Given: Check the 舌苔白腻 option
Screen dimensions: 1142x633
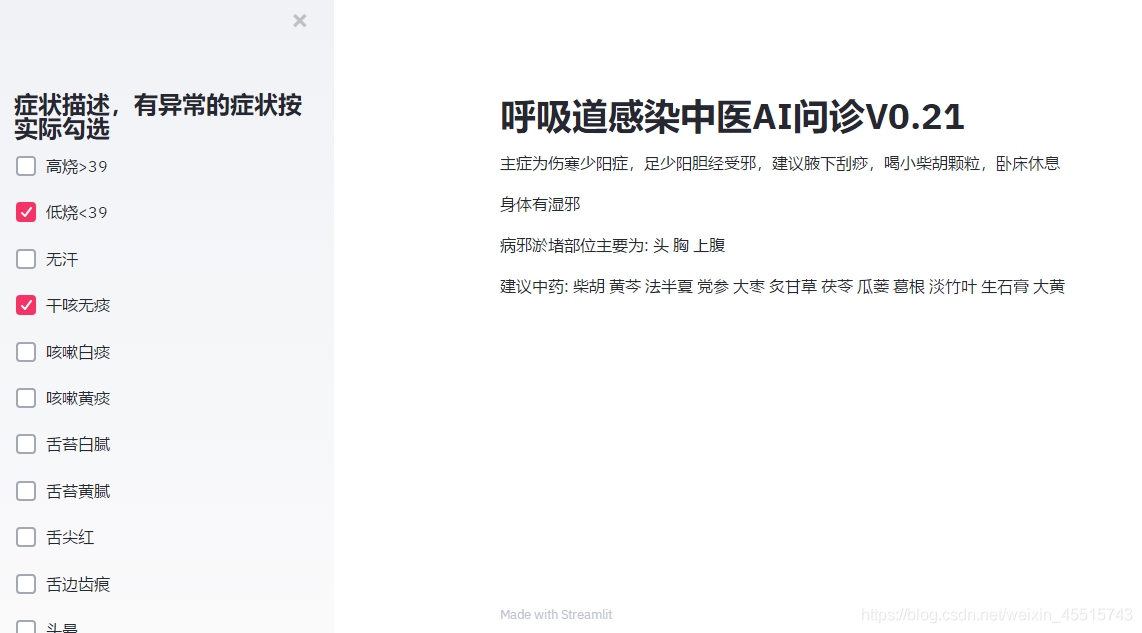Looking at the screenshot, I should pyautogui.click(x=26, y=444).
